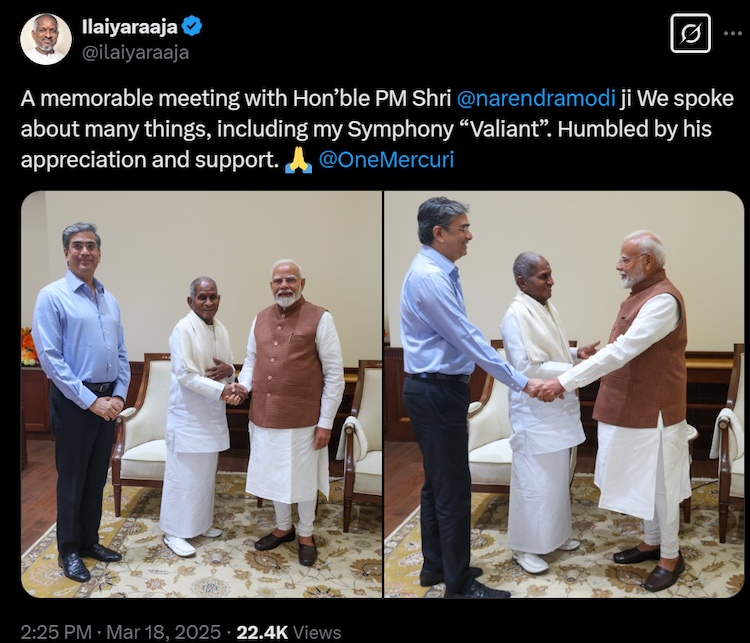750x643 pixels.
Task: Click the 2:25 PM timestamp
Action: click(x=56, y=632)
